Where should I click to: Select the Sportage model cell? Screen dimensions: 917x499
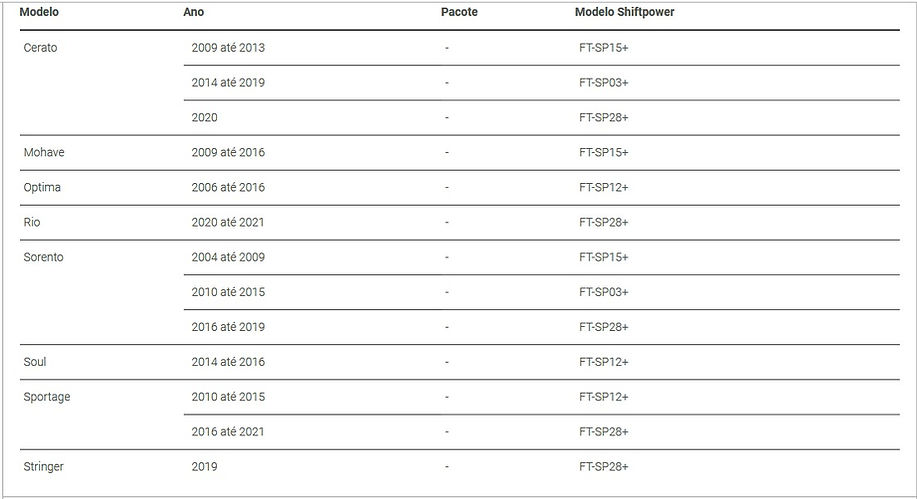tap(47, 397)
